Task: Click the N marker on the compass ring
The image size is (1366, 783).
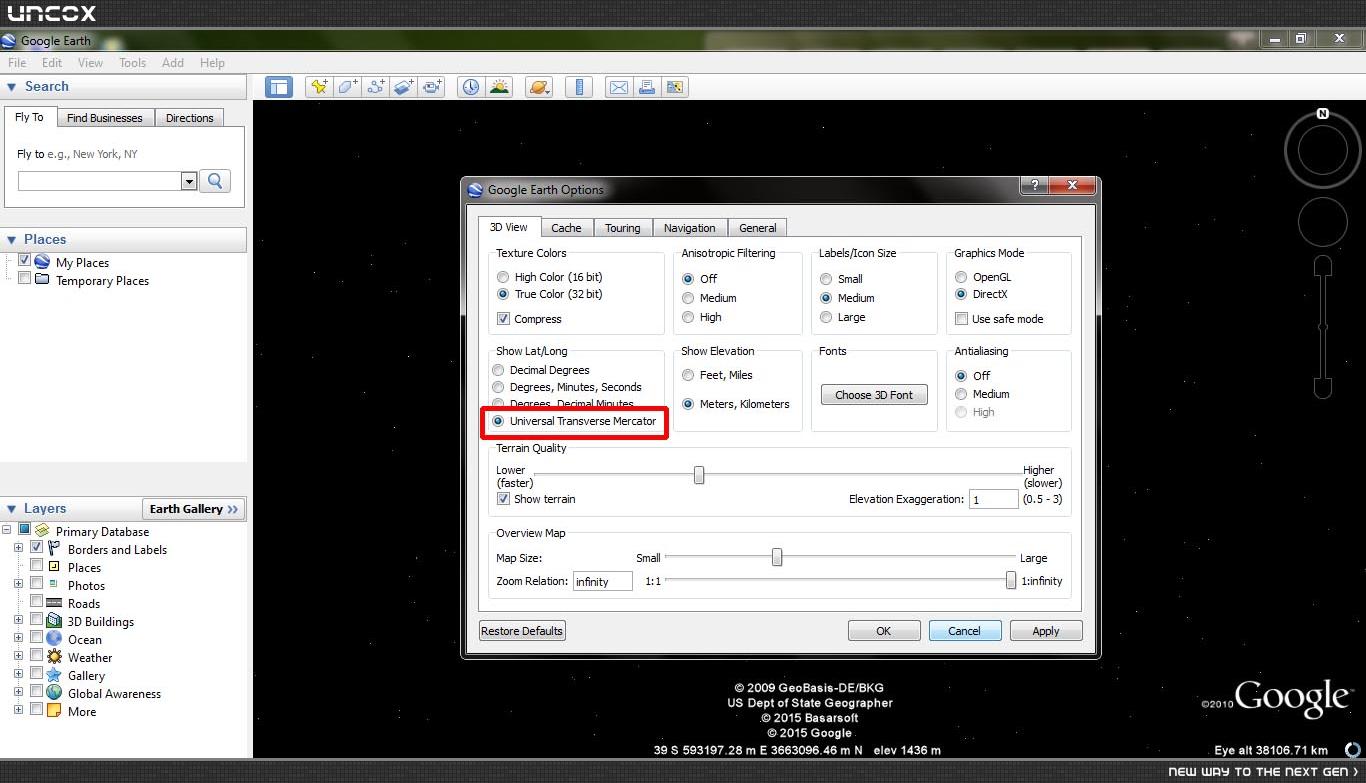Action: [x=1323, y=114]
